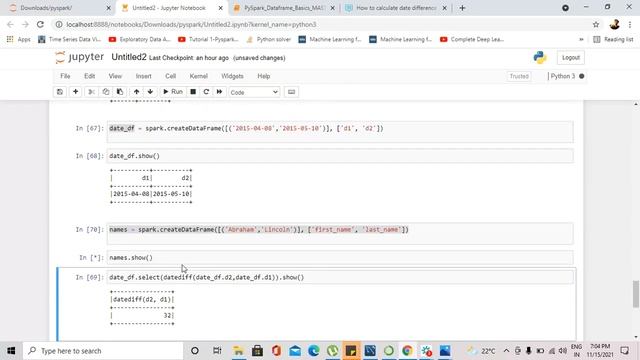This screenshot has width=640, height=360.
Task: Open the cell type Code dropdown
Action: [254, 92]
